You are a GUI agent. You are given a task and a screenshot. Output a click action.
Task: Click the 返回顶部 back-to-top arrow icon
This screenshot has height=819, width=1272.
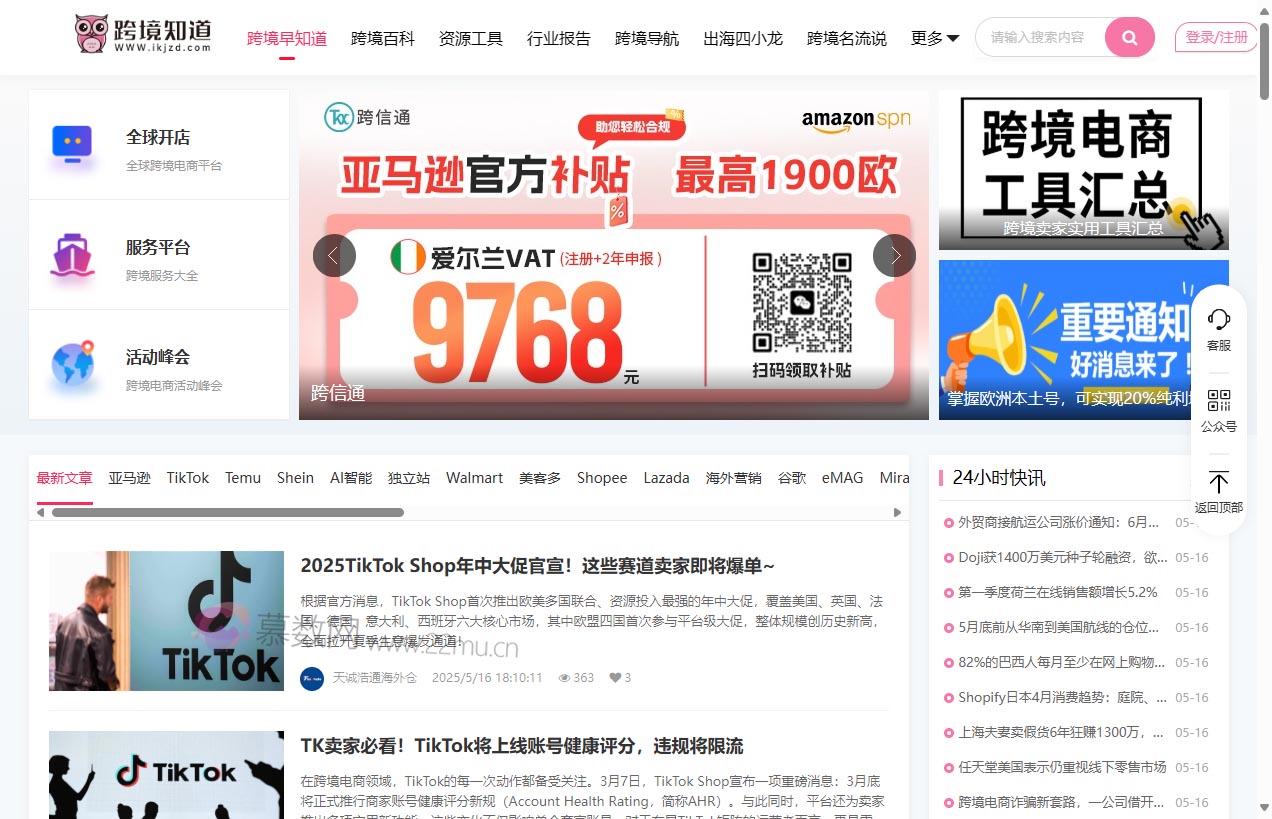(1218, 482)
